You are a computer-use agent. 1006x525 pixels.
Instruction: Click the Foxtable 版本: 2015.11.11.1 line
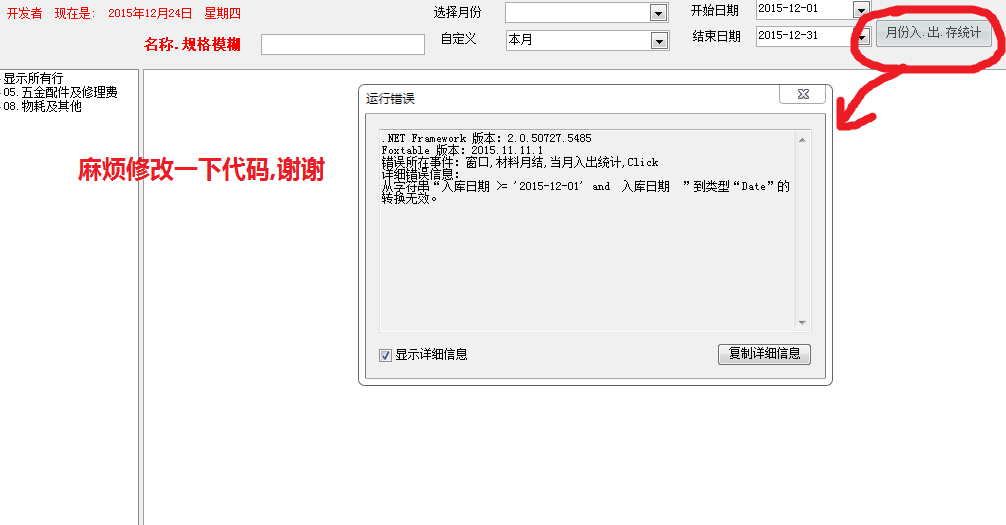[x=462, y=150]
